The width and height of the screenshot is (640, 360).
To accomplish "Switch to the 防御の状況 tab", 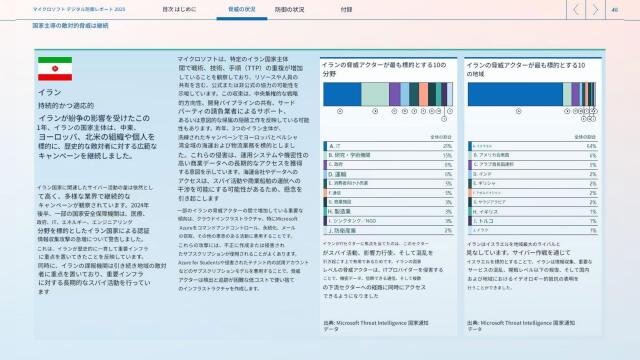I will pos(289,9).
